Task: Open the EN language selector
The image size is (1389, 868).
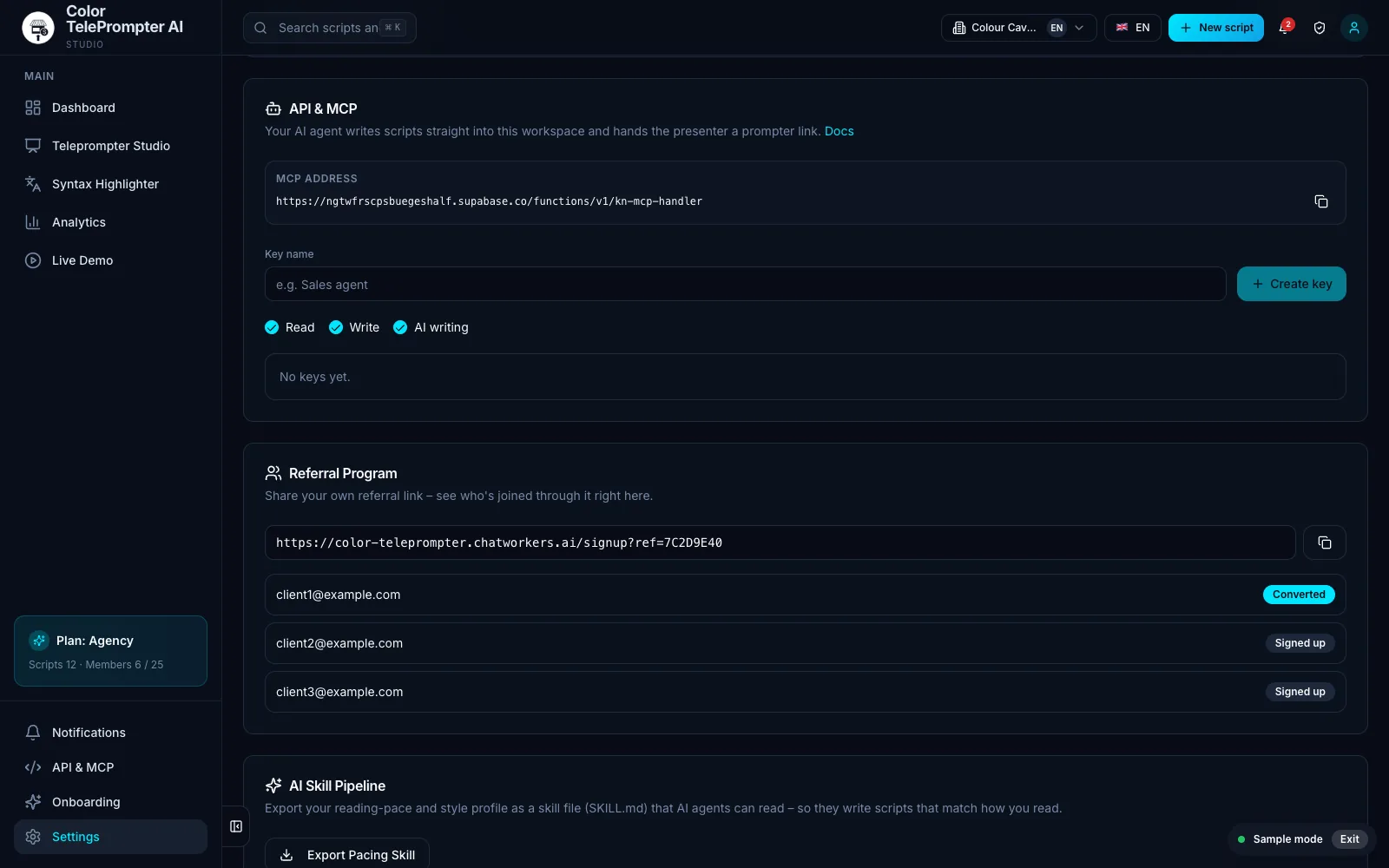Action: 1132,28
